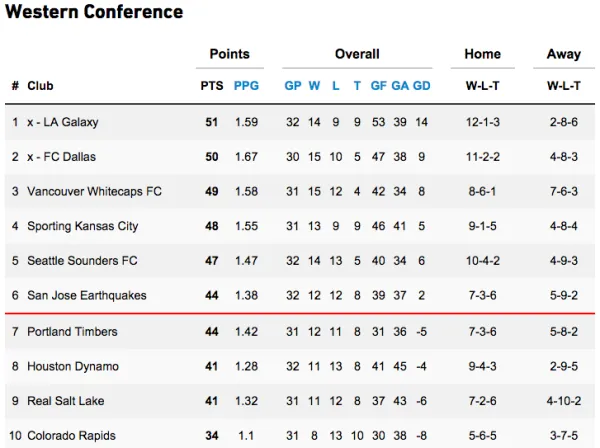Screen dimensions: 600x448
Task: Click the GD goal difference header
Action: (x=422, y=86)
